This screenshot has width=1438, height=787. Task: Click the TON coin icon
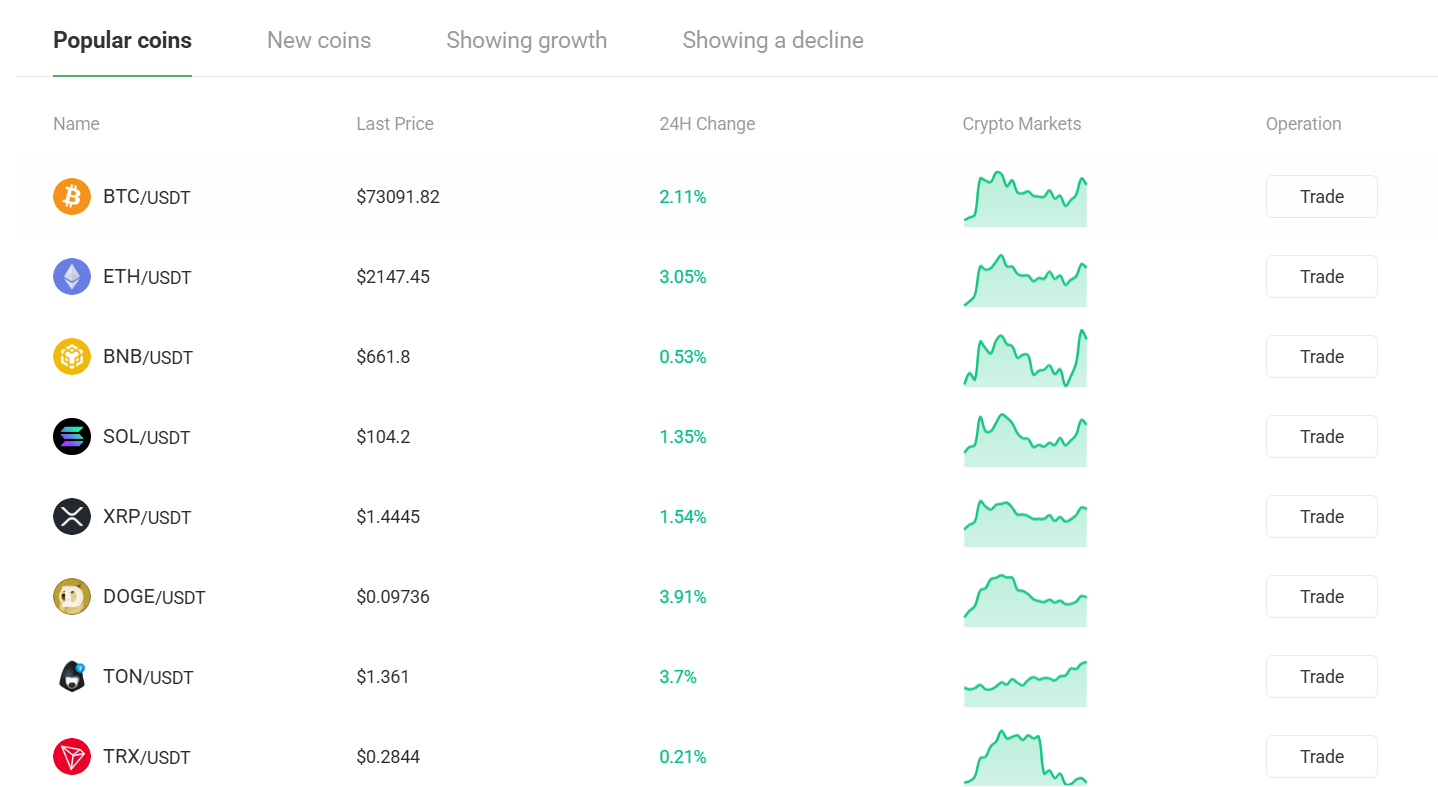(x=72, y=676)
